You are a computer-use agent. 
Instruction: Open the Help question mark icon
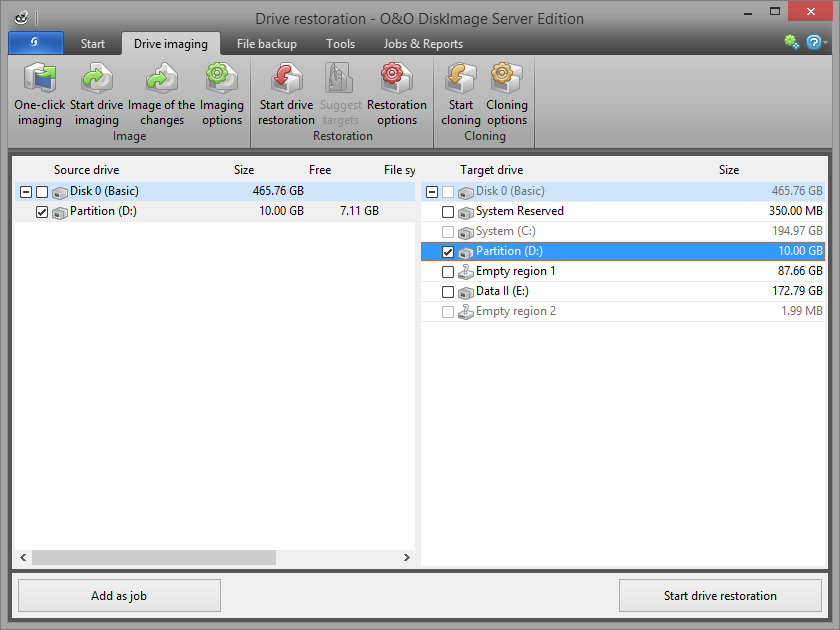[x=813, y=42]
